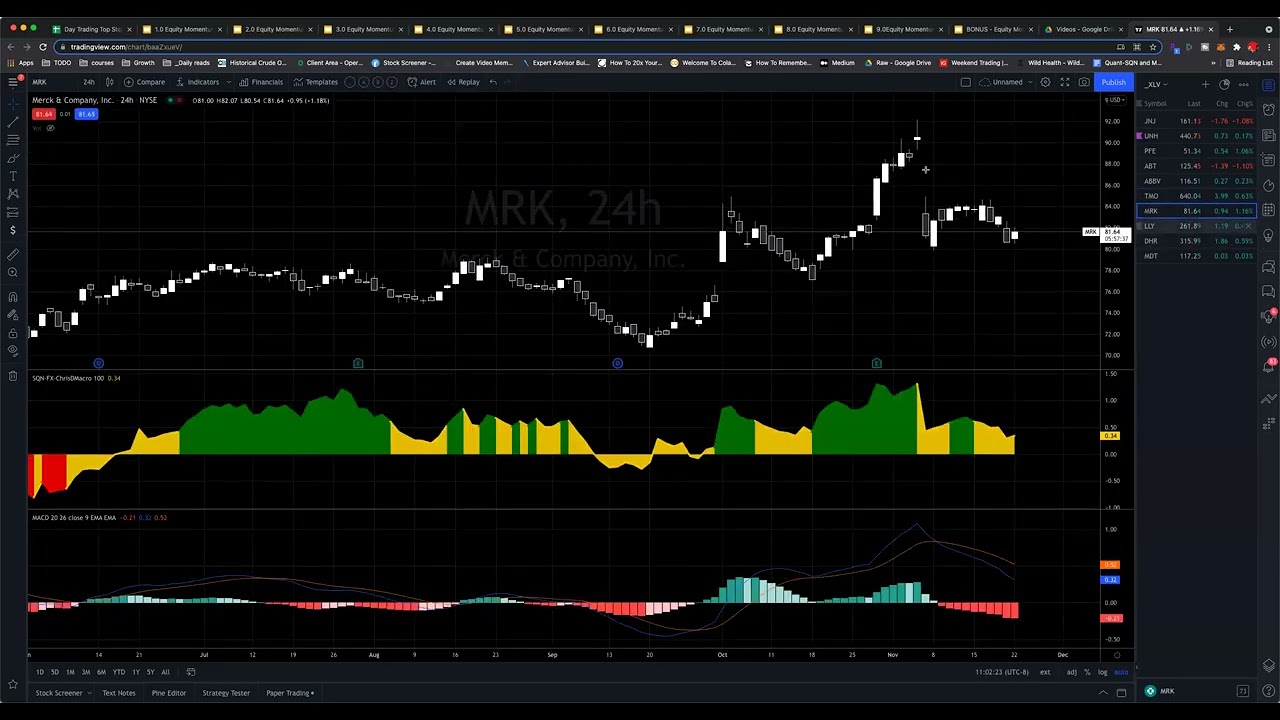Open the watchlist more options menu

point(1243,85)
